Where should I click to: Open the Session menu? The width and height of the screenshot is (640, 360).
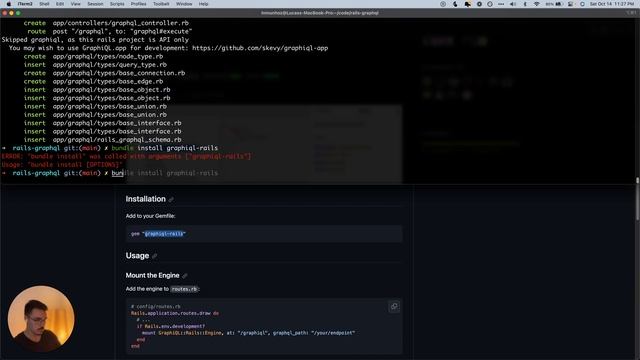click(x=95, y=4)
